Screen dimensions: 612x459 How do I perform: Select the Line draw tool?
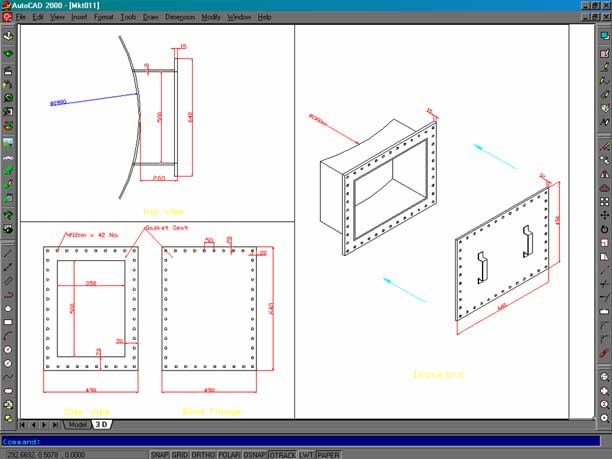pos(7,254)
